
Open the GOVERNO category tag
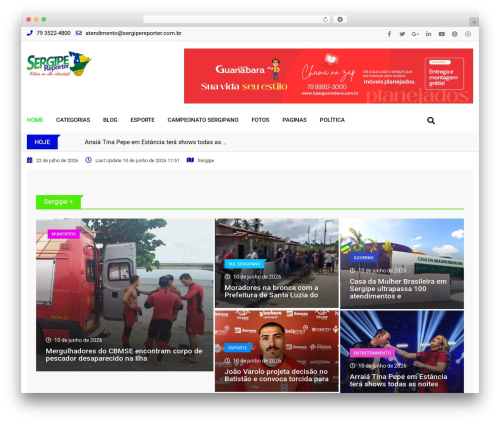[x=364, y=258]
